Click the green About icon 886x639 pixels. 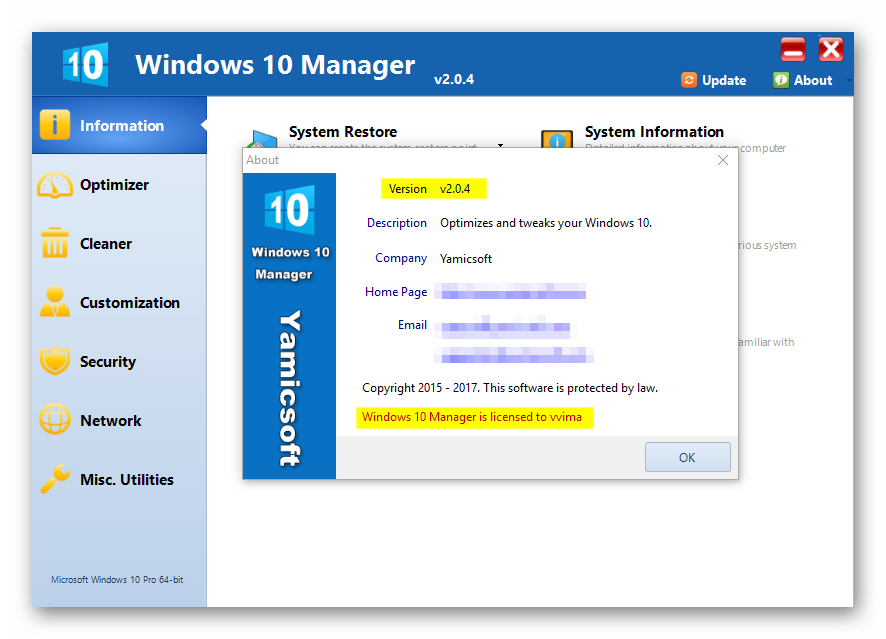click(781, 80)
